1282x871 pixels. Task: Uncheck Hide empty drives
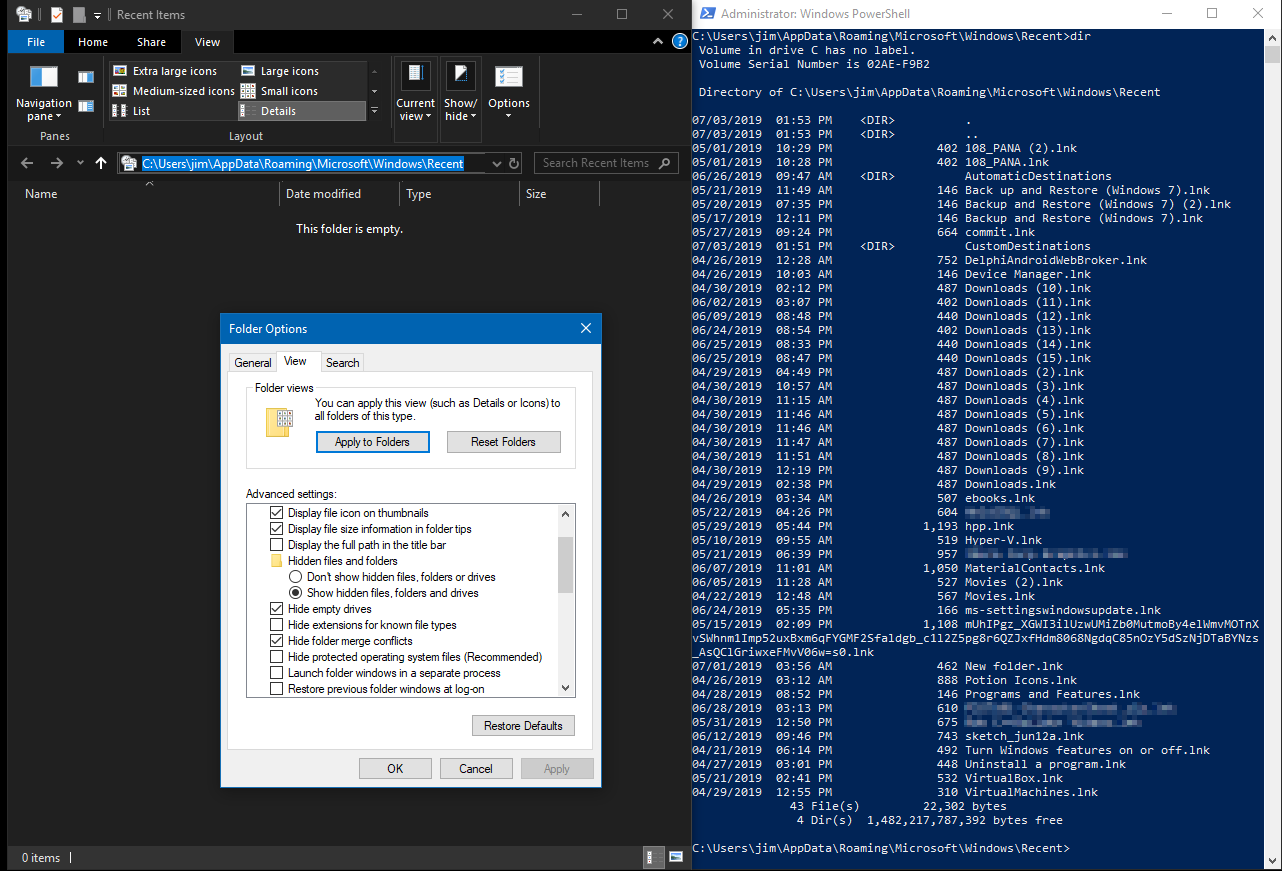coord(277,609)
